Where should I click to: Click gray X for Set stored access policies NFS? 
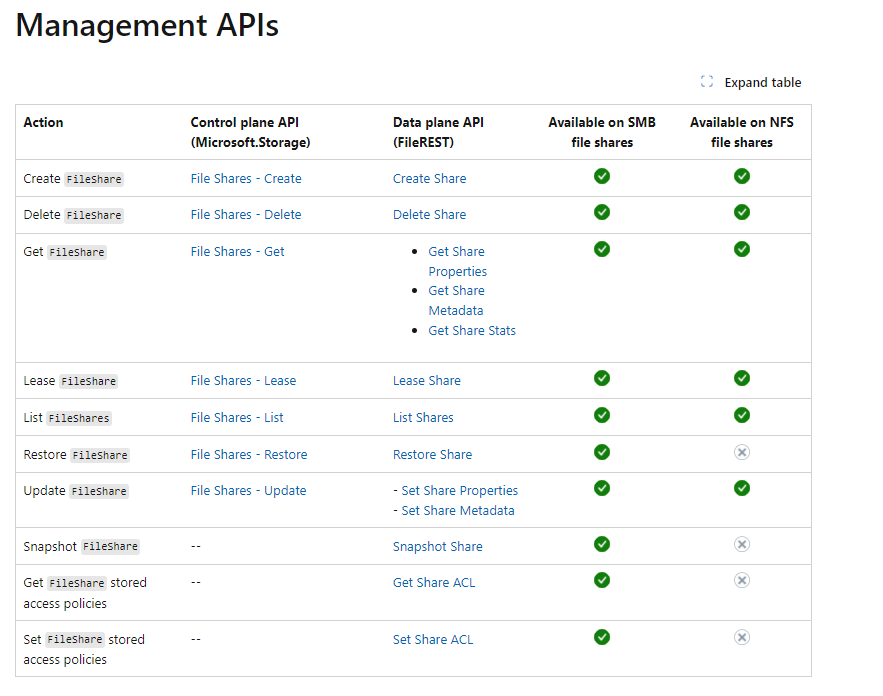[x=742, y=637]
